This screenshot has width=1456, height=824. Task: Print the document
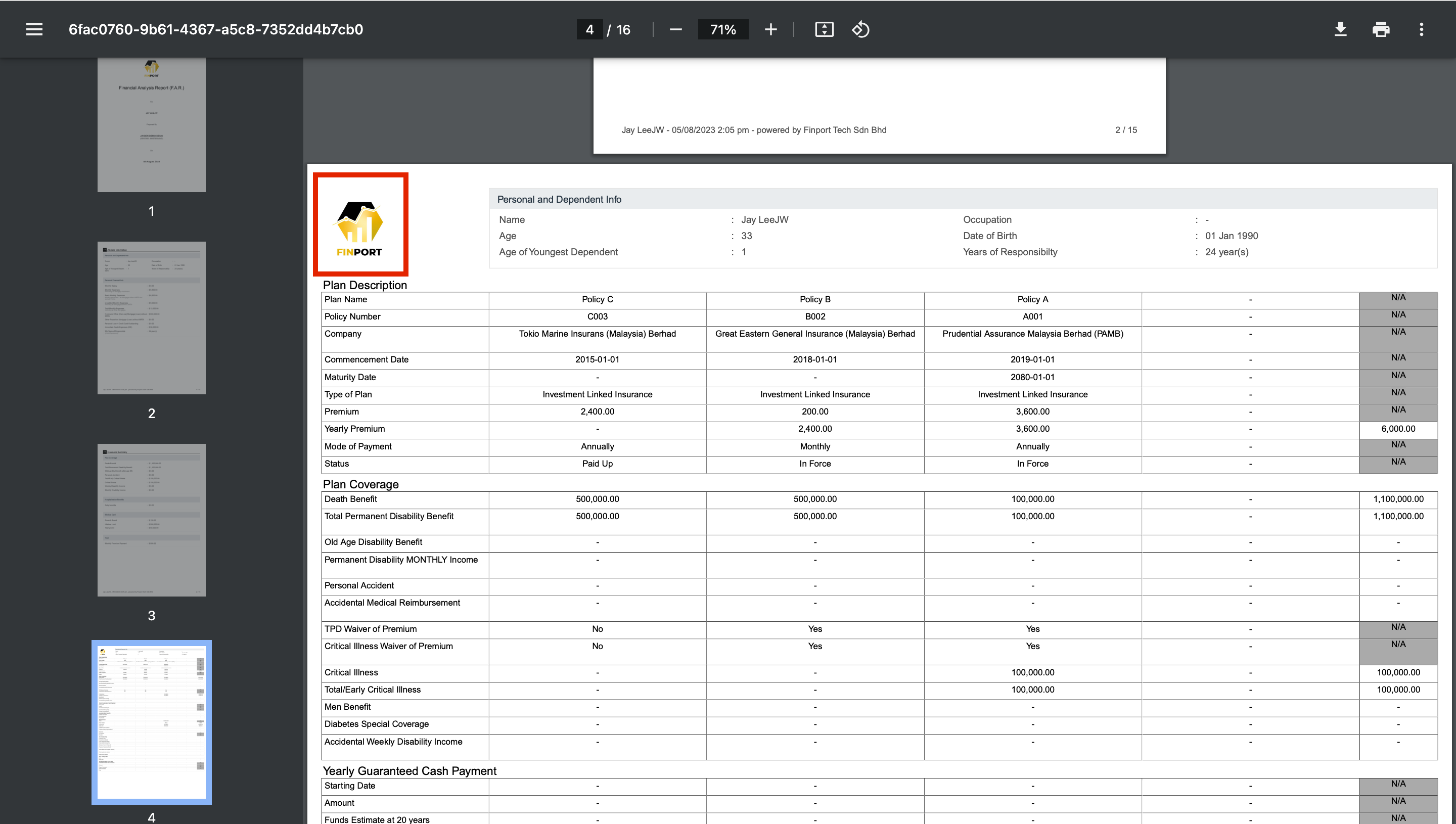[1381, 29]
